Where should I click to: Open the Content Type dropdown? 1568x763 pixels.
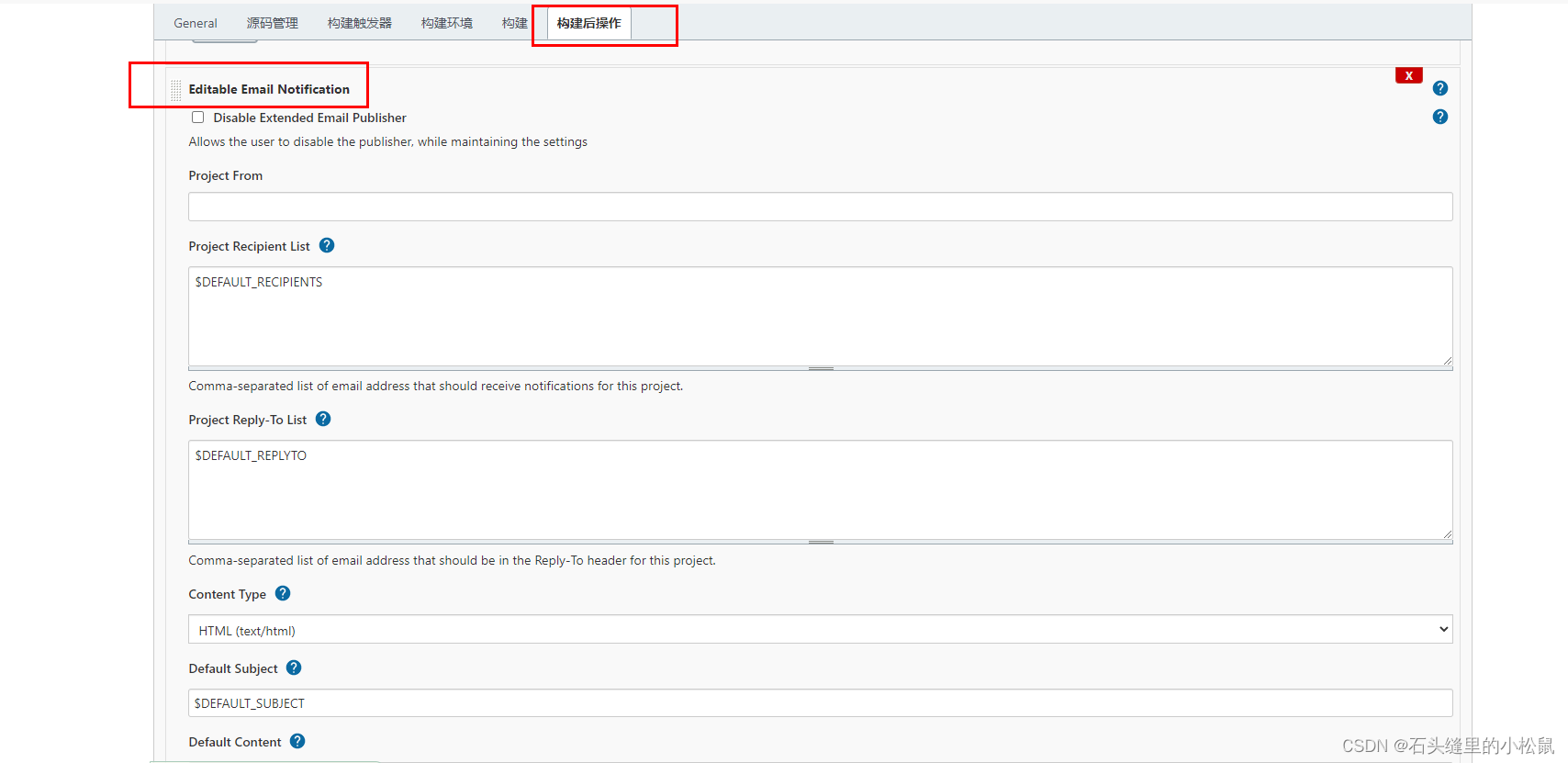tap(820, 629)
